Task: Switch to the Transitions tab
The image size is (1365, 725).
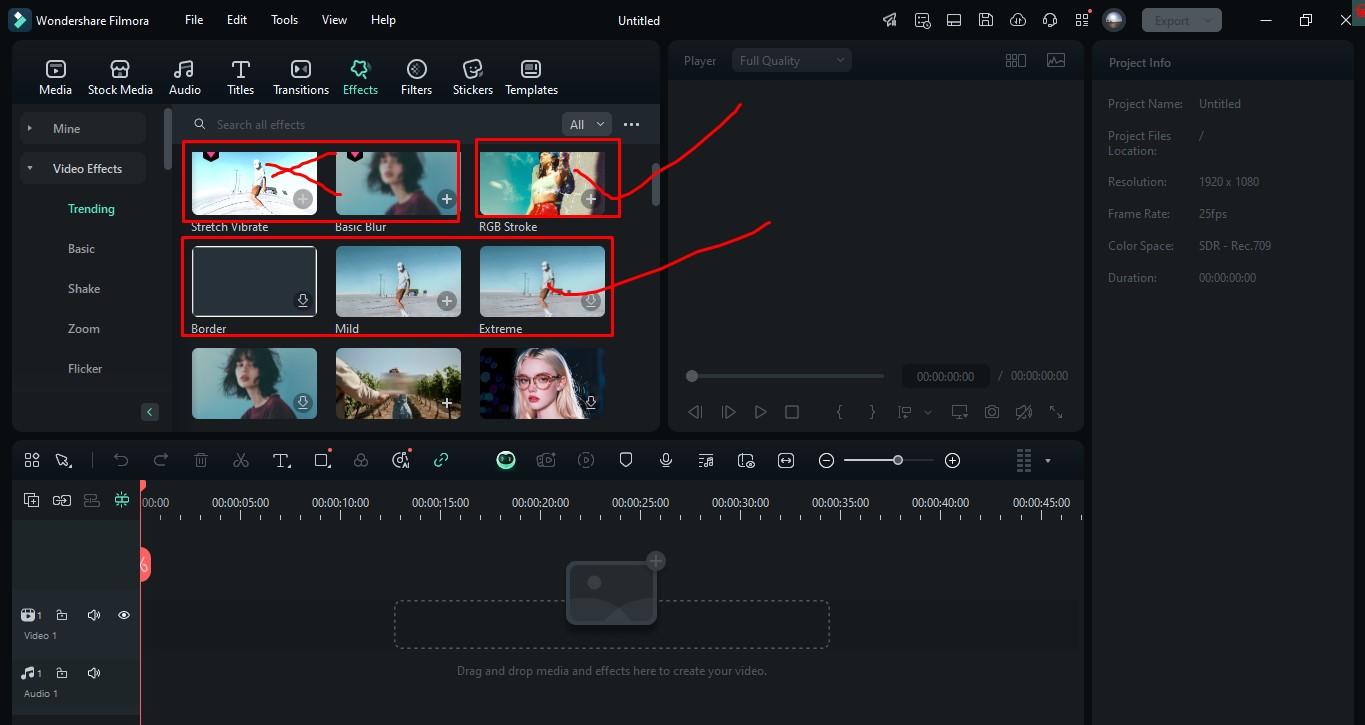Action: (300, 77)
